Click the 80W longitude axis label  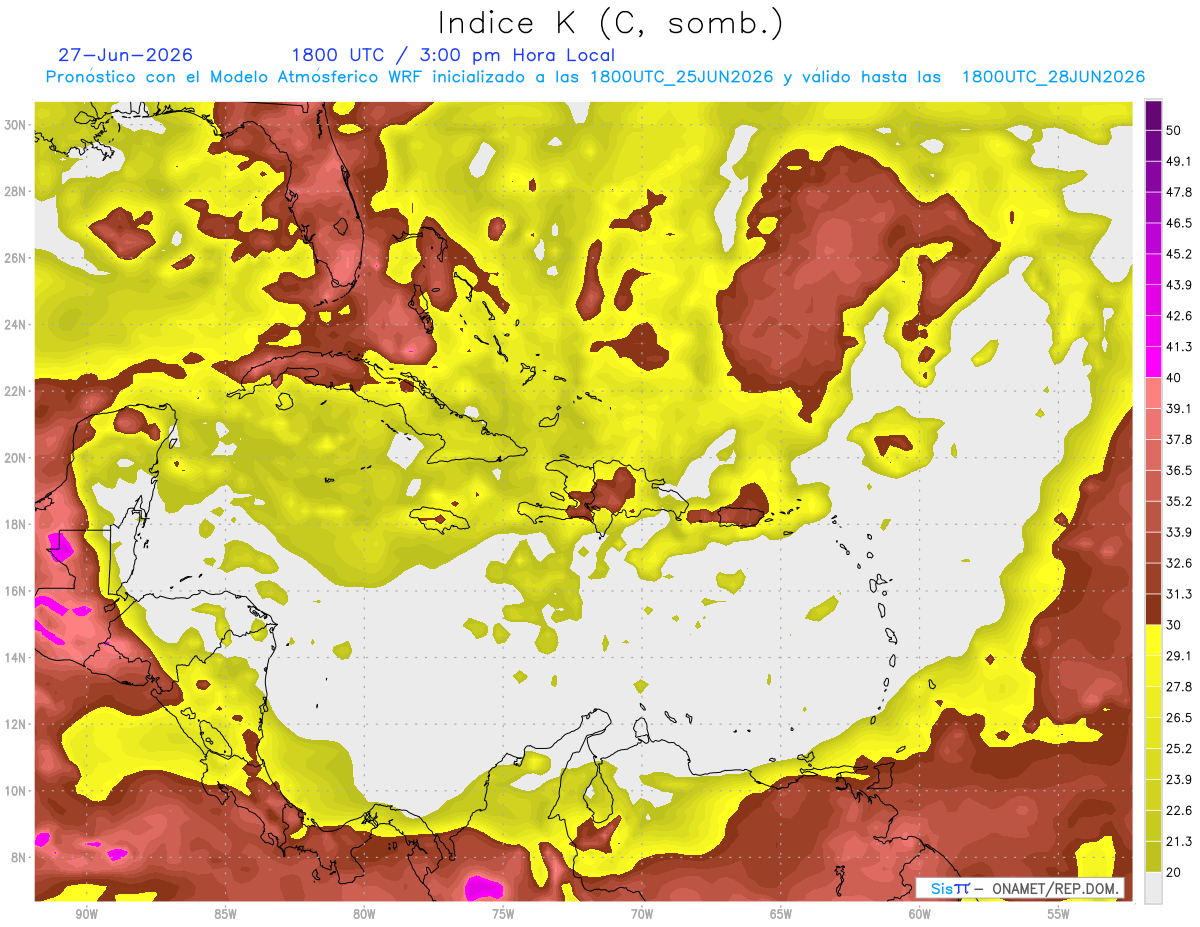(364, 915)
